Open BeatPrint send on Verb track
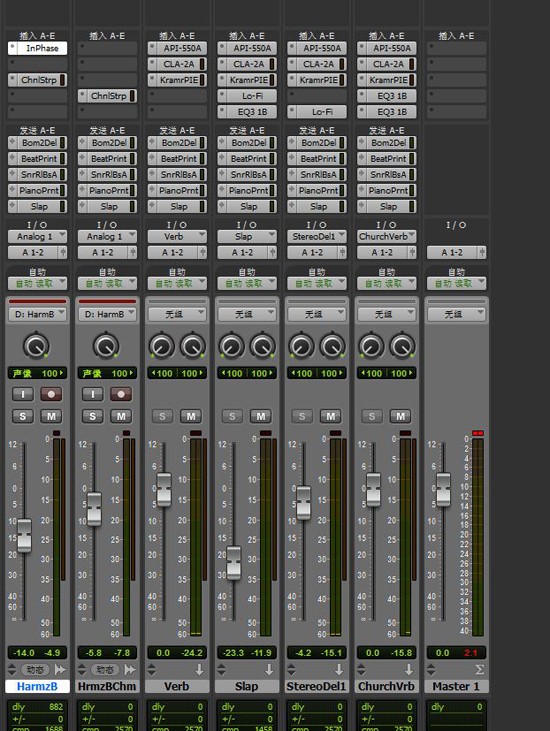 point(179,159)
